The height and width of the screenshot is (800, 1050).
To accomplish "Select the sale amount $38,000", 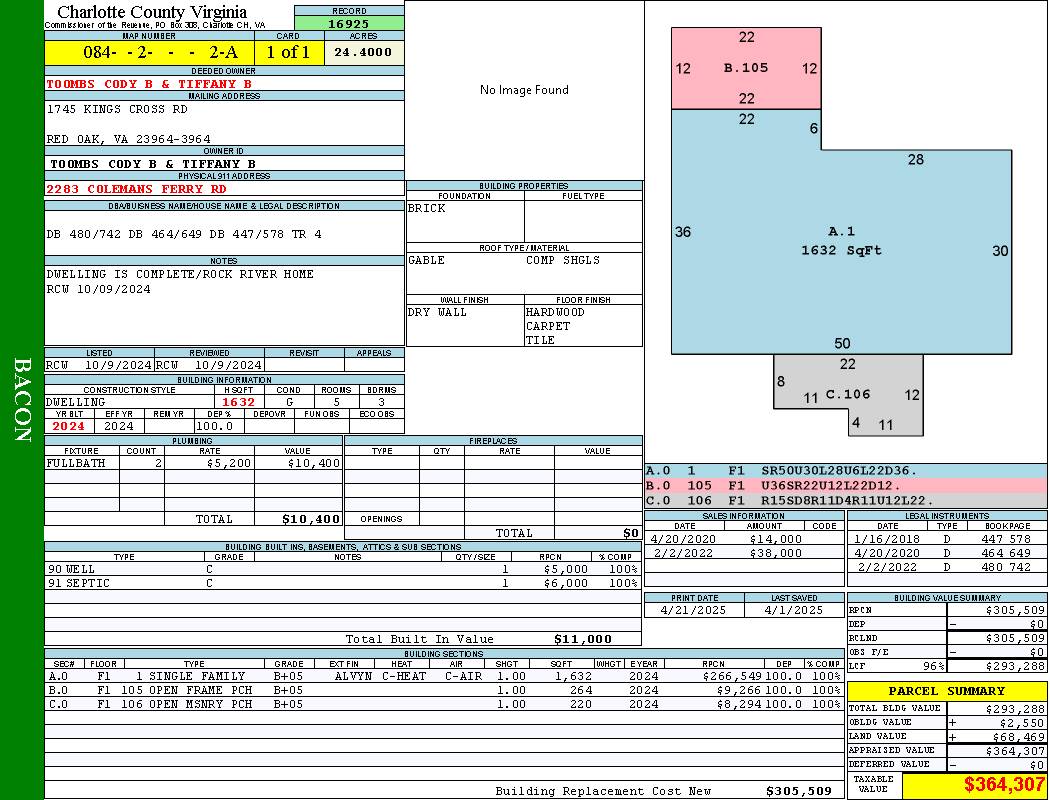I will [x=775, y=554].
